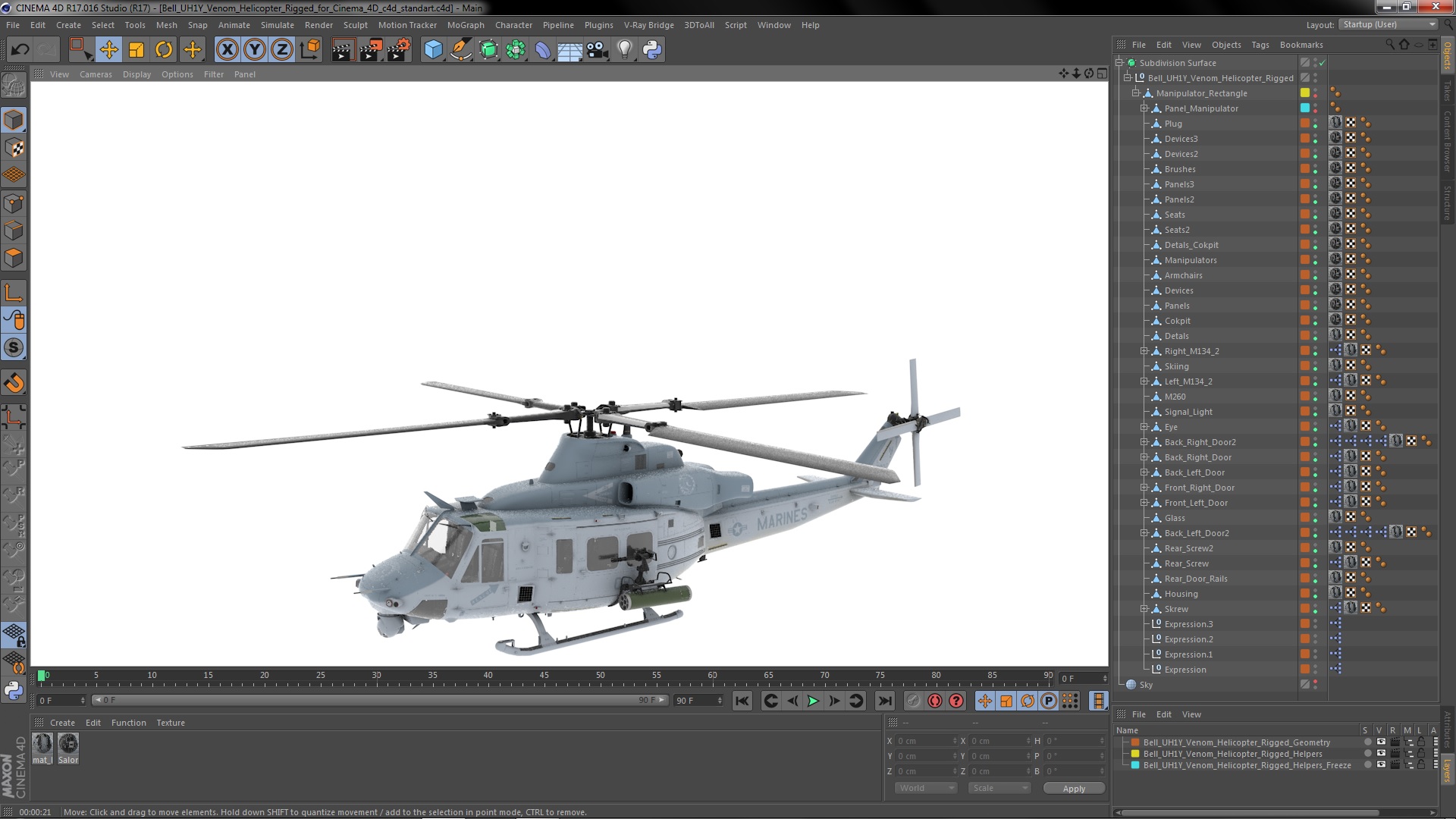Toggle the Y axis lock

[x=255, y=50]
